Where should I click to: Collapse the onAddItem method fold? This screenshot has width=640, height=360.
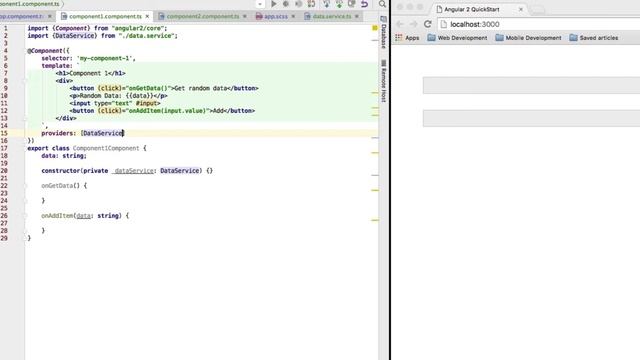(x=25, y=216)
